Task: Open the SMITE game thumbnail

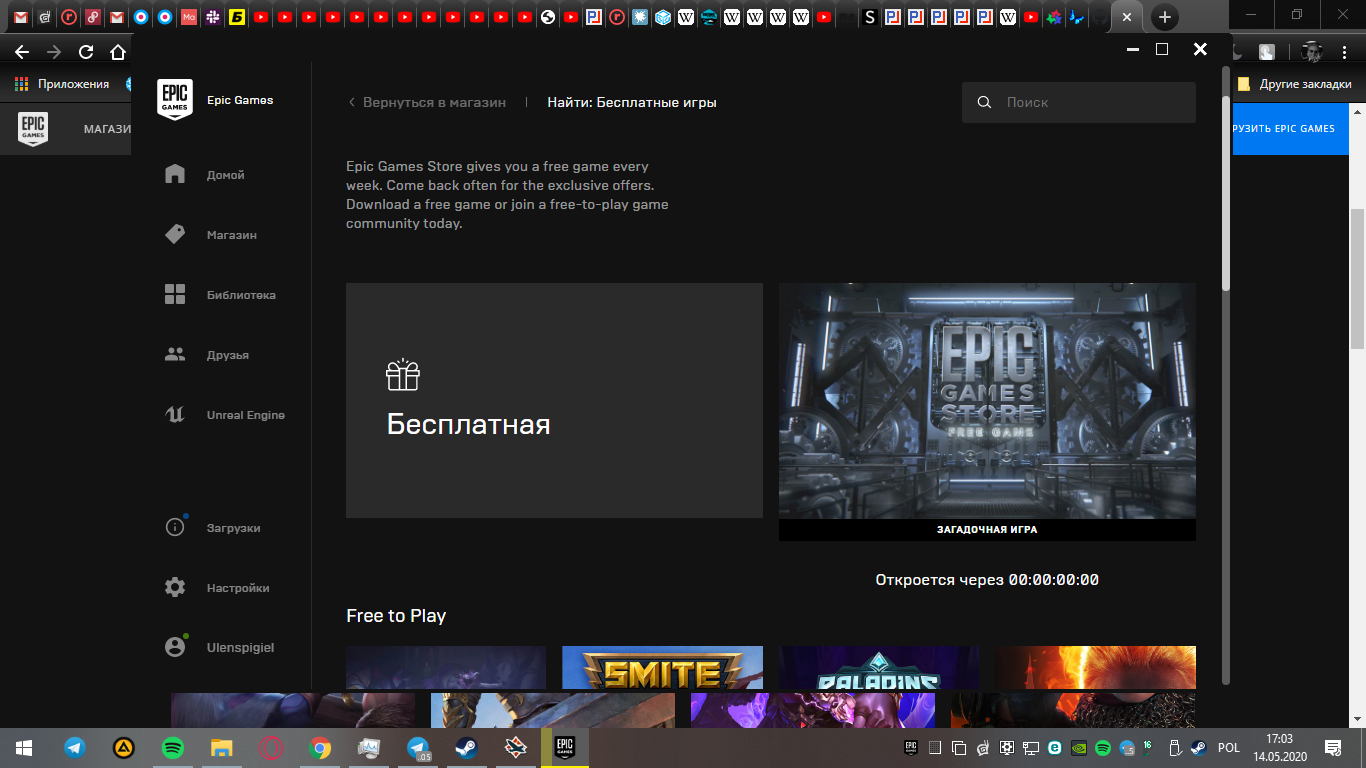Action: [662, 667]
